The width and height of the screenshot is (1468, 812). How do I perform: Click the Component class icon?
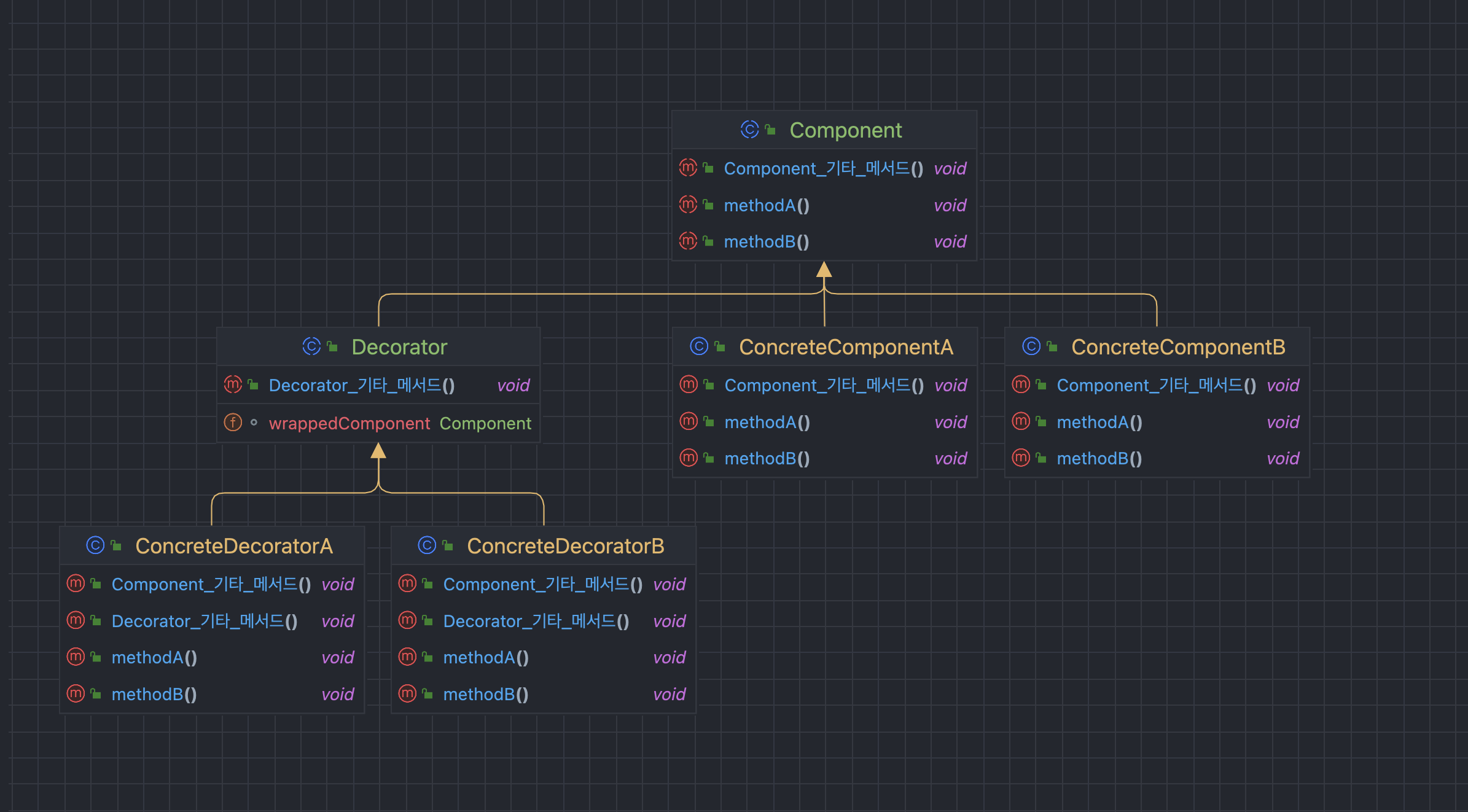point(749,130)
